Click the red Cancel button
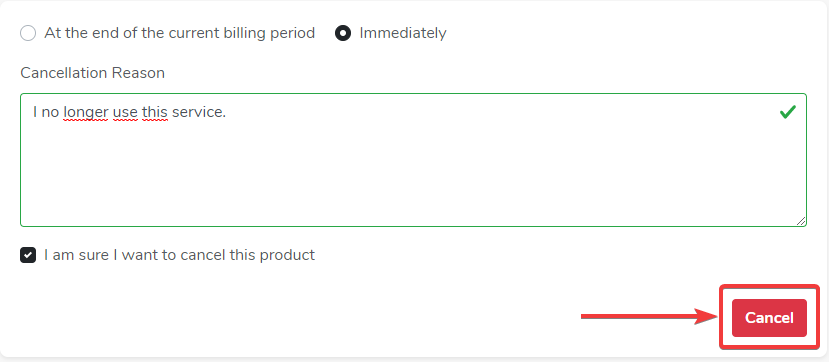 [x=769, y=318]
